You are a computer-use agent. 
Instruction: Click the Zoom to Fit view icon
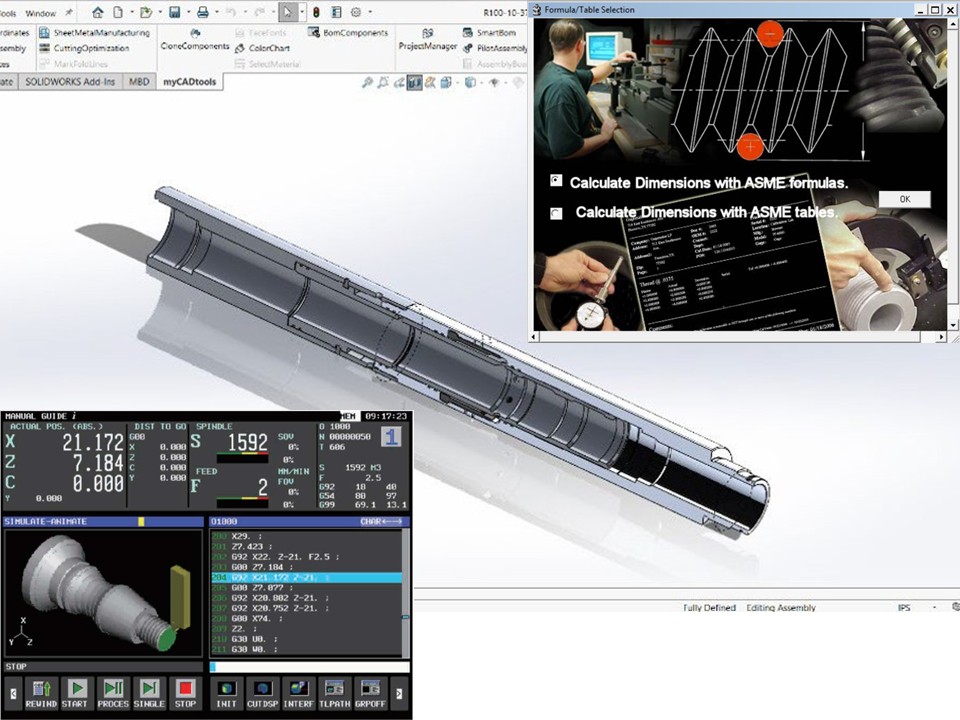(367, 82)
